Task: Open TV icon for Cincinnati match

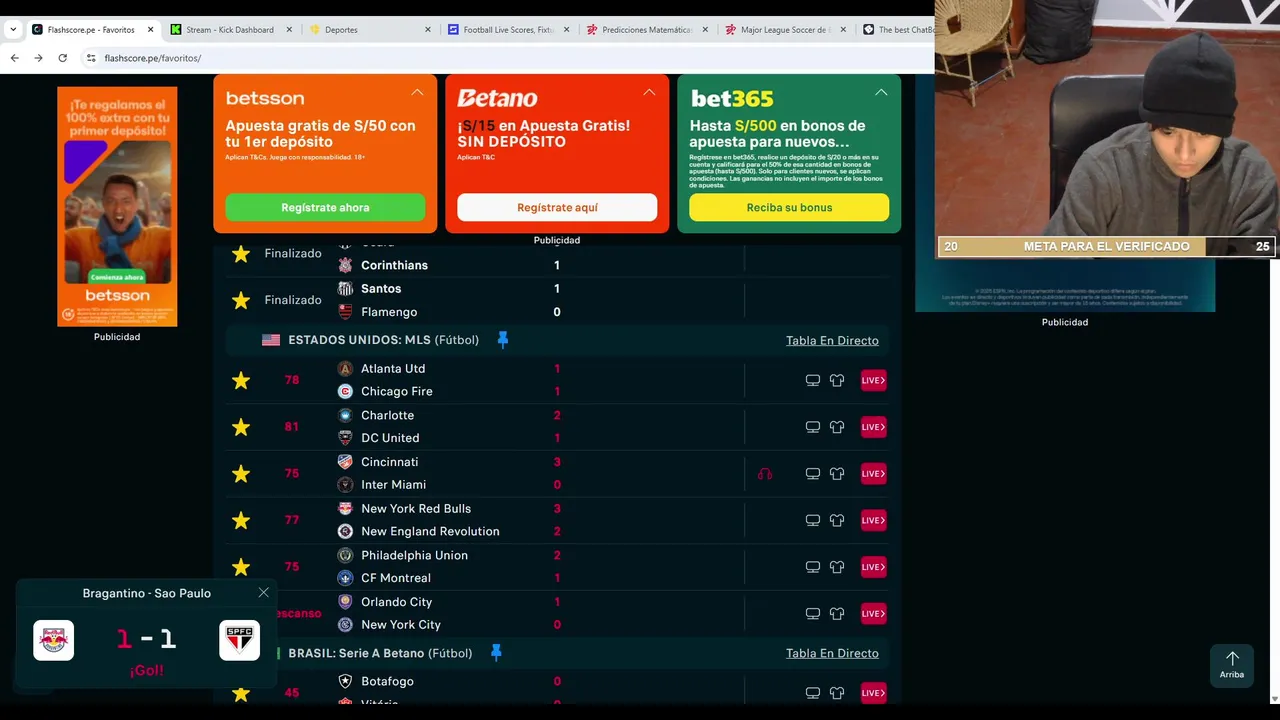Action: [x=813, y=474]
